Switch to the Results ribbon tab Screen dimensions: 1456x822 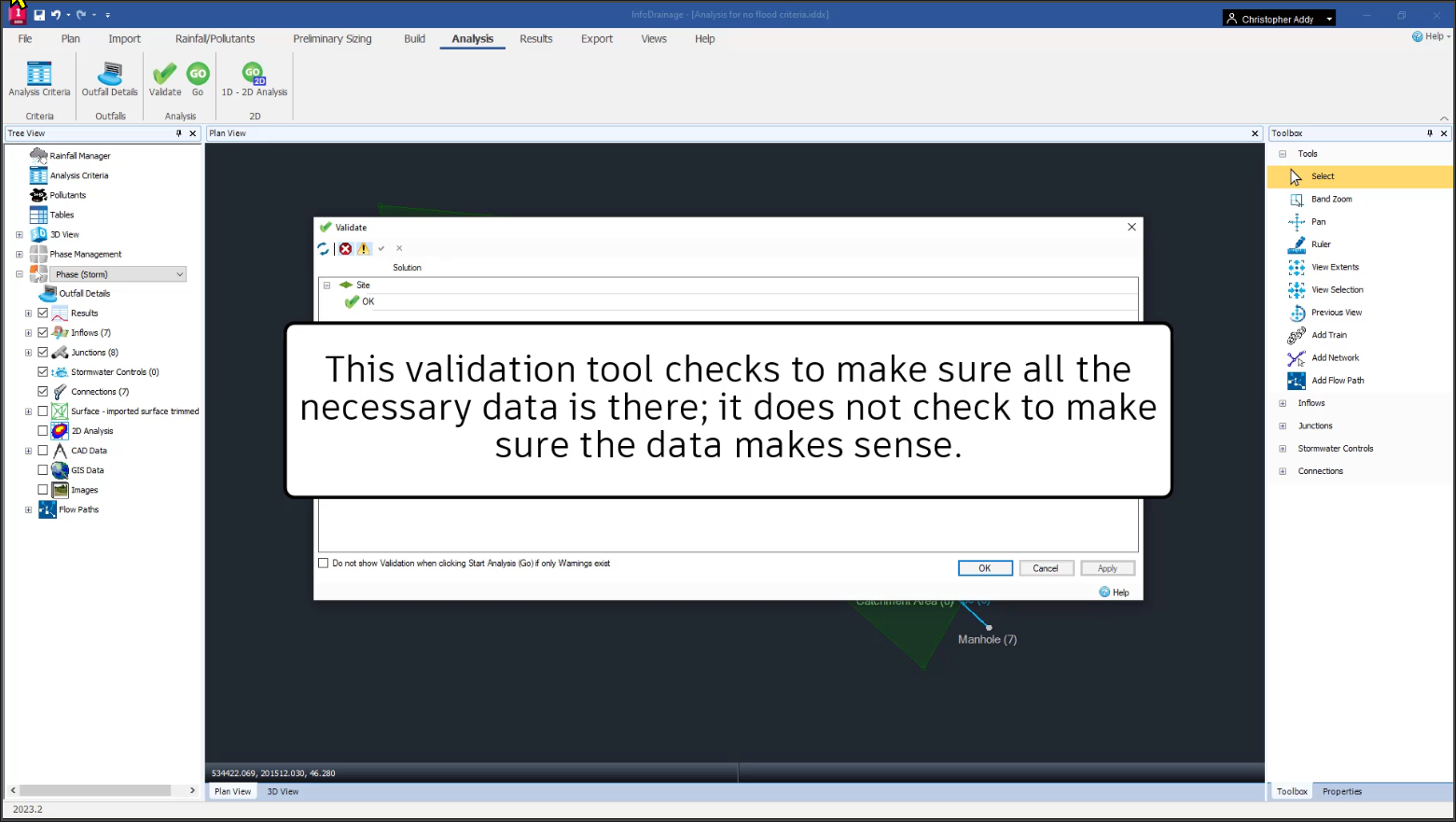pyautogui.click(x=536, y=39)
